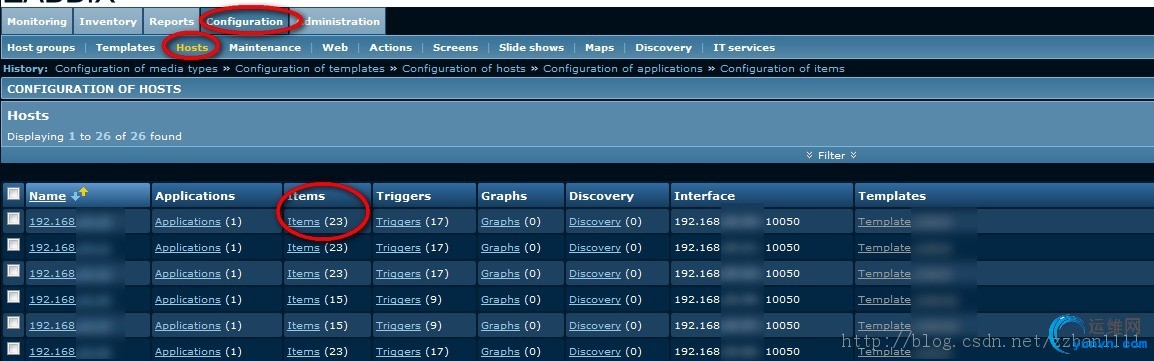Check the fourth host row checkbox
Image resolution: width=1154 pixels, height=361 pixels.
click(x=13, y=297)
